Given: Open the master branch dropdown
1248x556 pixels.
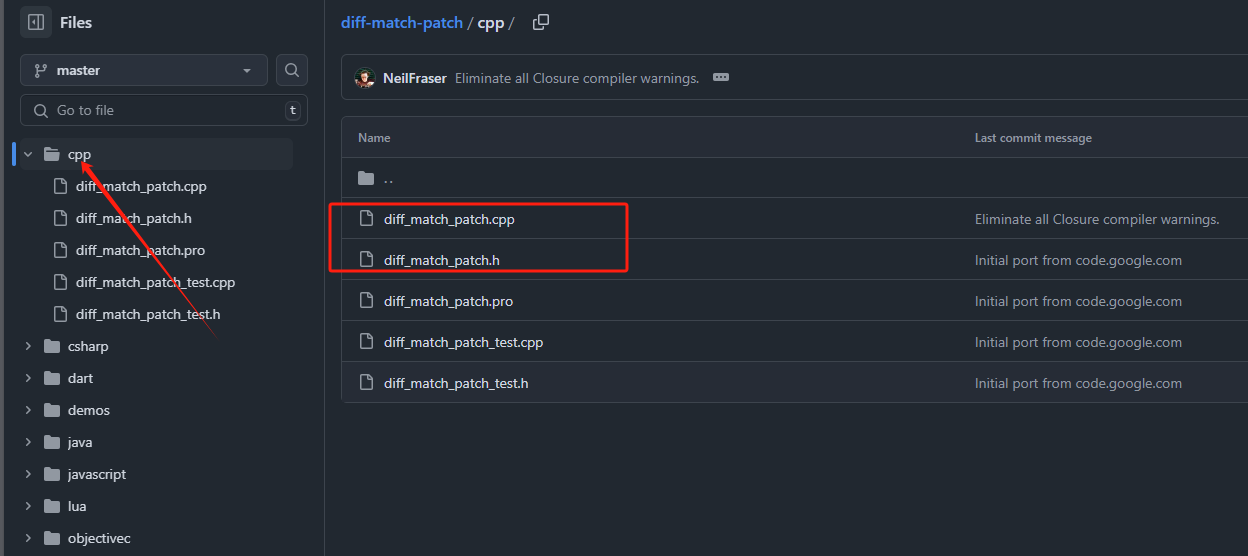Looking at the screenshot, I should (144, 70).
